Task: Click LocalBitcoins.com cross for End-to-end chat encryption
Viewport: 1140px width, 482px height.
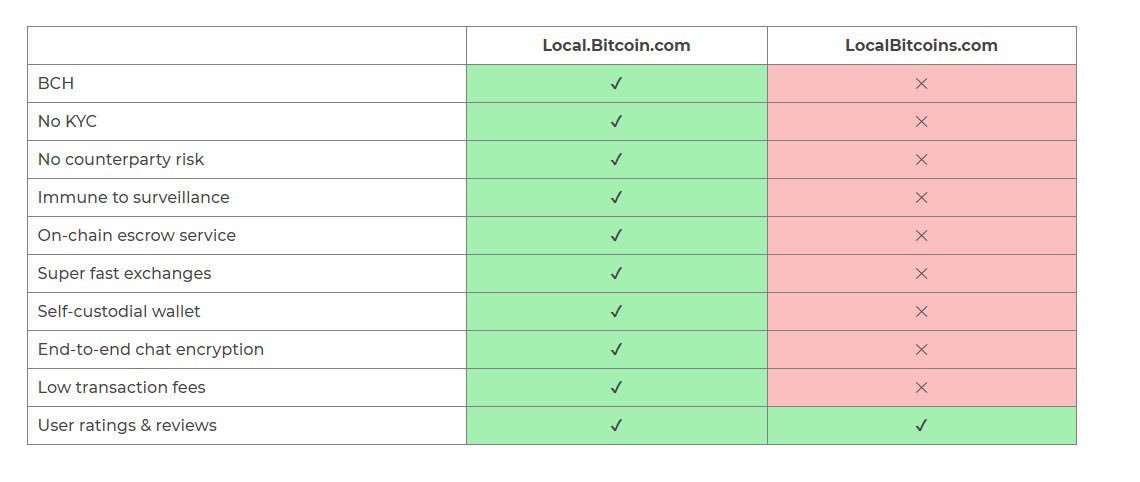Action: coord(921,350)
